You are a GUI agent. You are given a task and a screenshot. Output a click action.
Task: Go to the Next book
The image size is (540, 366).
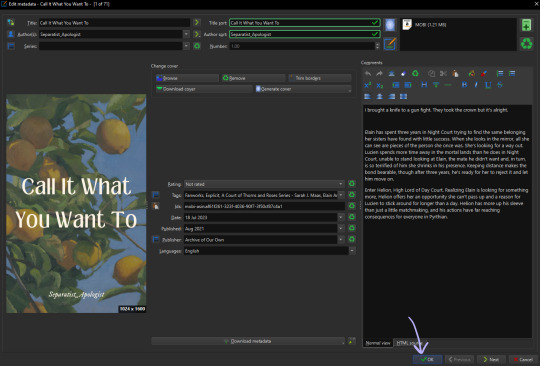click(491, 359)
